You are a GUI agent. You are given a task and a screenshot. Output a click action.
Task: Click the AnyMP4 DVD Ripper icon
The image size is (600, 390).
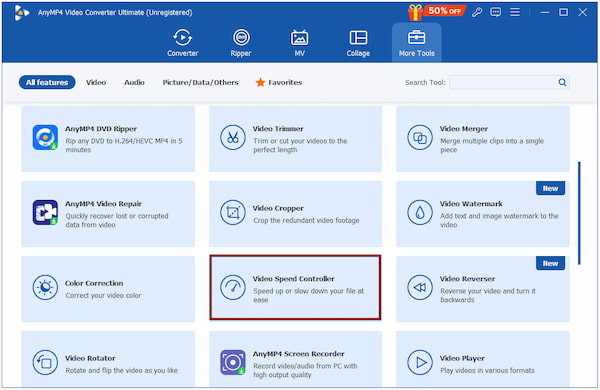(45, 137)
